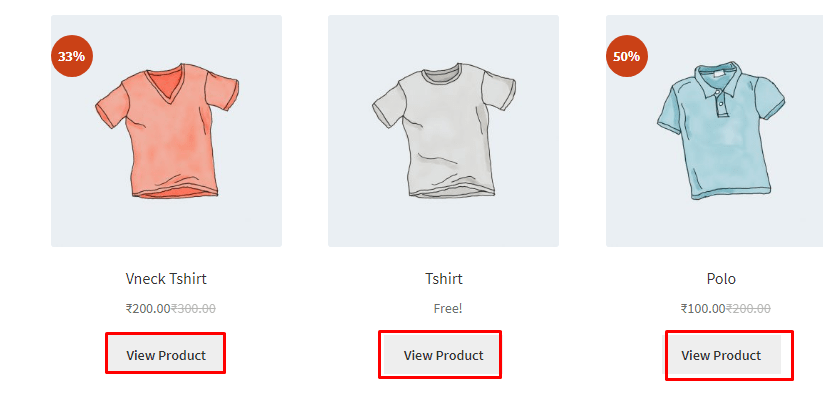Click the struck-through ₹200.00 Polo price
Image resolution: width=823 pixels, height=398 pixels.
(x=748, y=308)
